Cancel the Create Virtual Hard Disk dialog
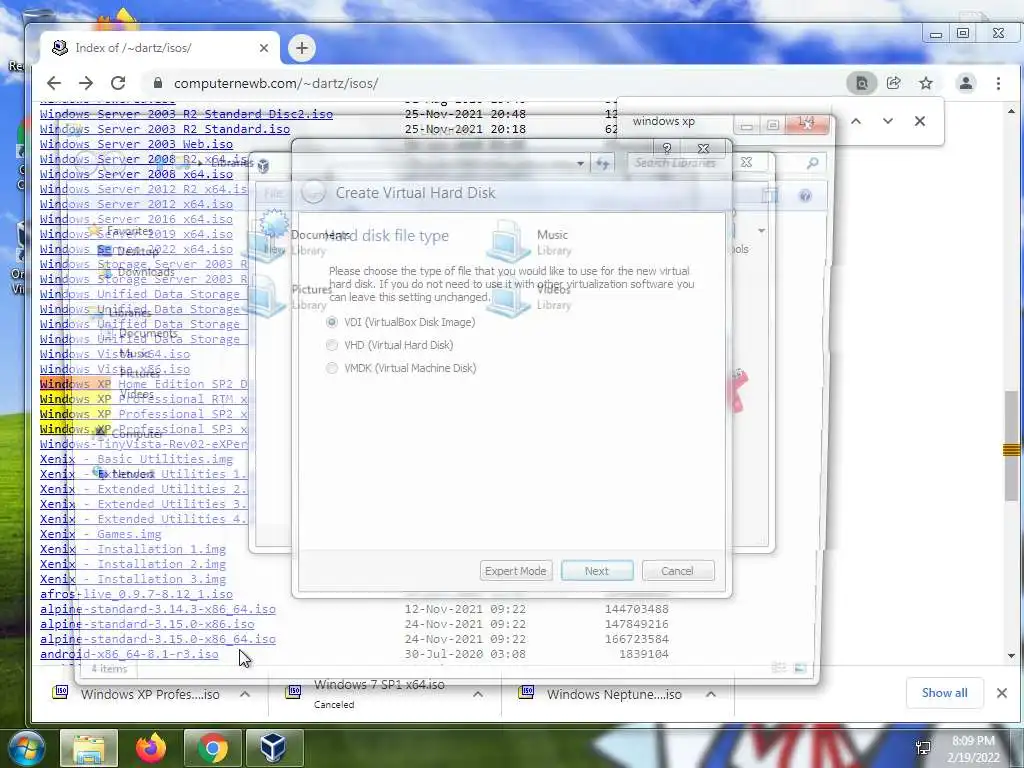Screen dimensions: 1024x768 pos(678,571)
